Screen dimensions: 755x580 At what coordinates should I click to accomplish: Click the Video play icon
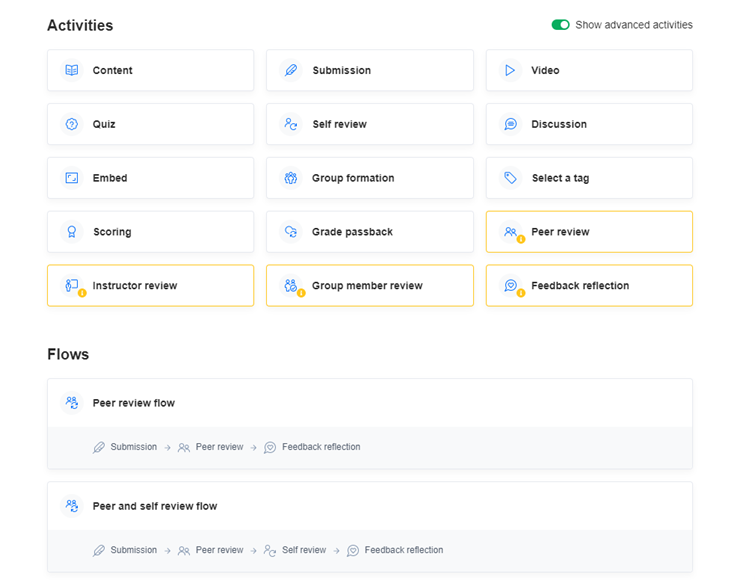tap(510, 70)
